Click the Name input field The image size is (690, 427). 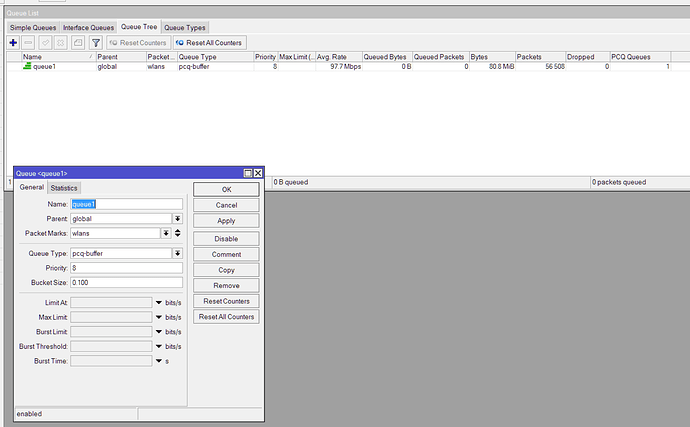[x=126, y=204]
